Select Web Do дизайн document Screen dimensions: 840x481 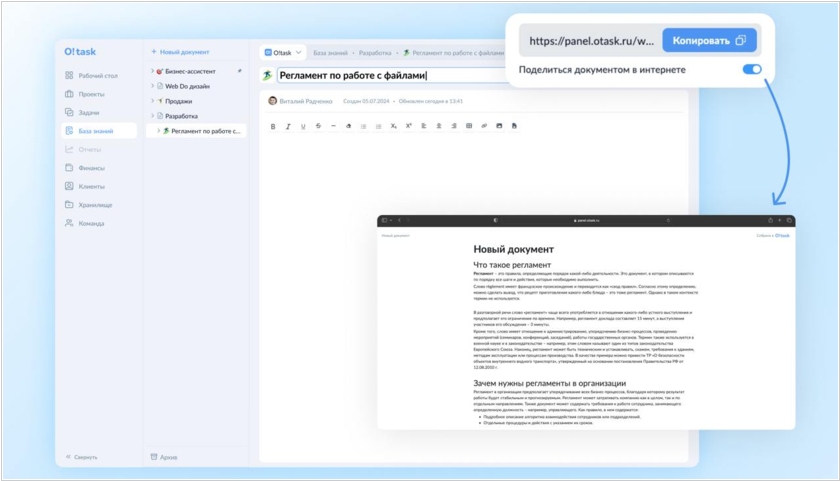click(x=187, y=86)
